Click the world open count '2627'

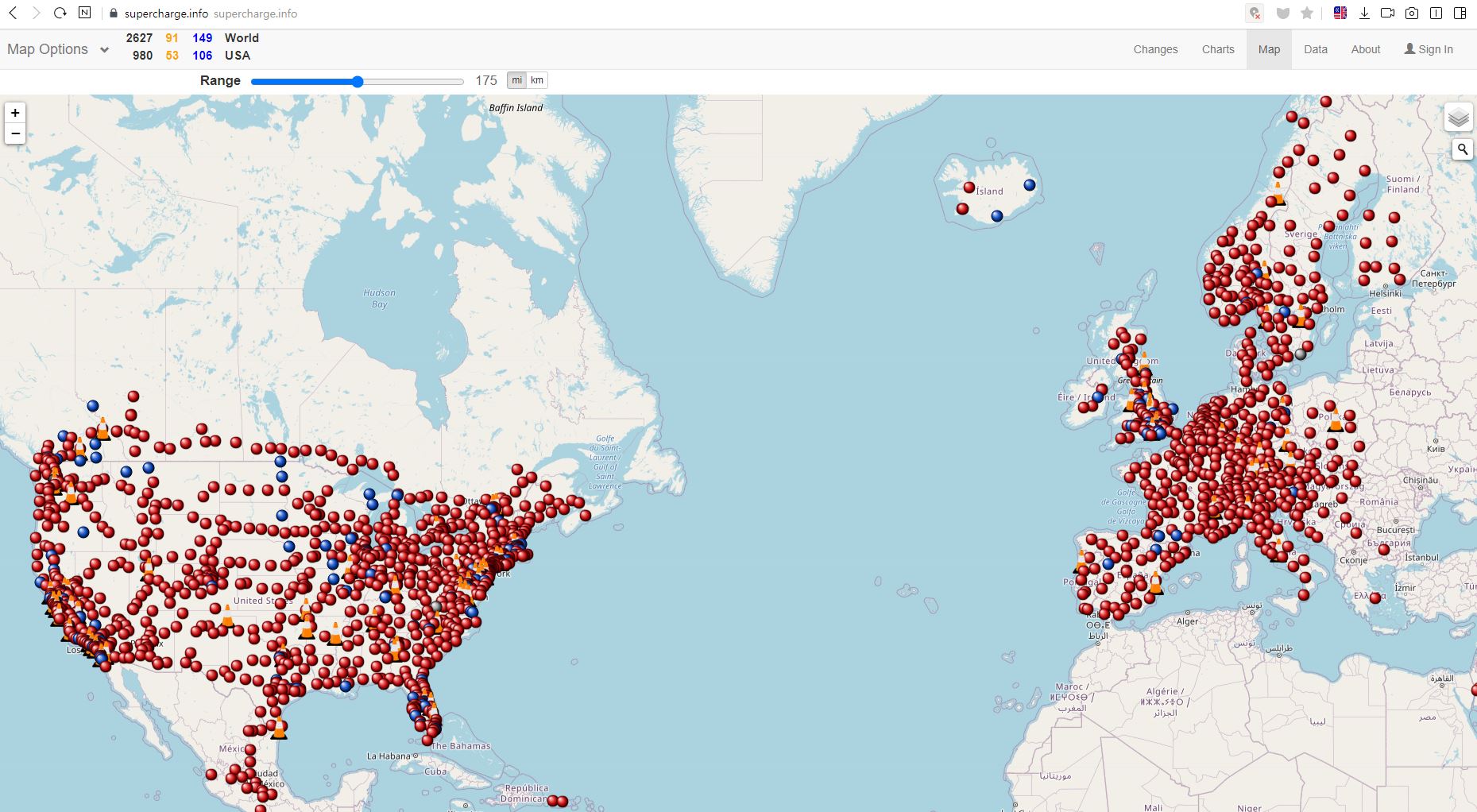139,38
